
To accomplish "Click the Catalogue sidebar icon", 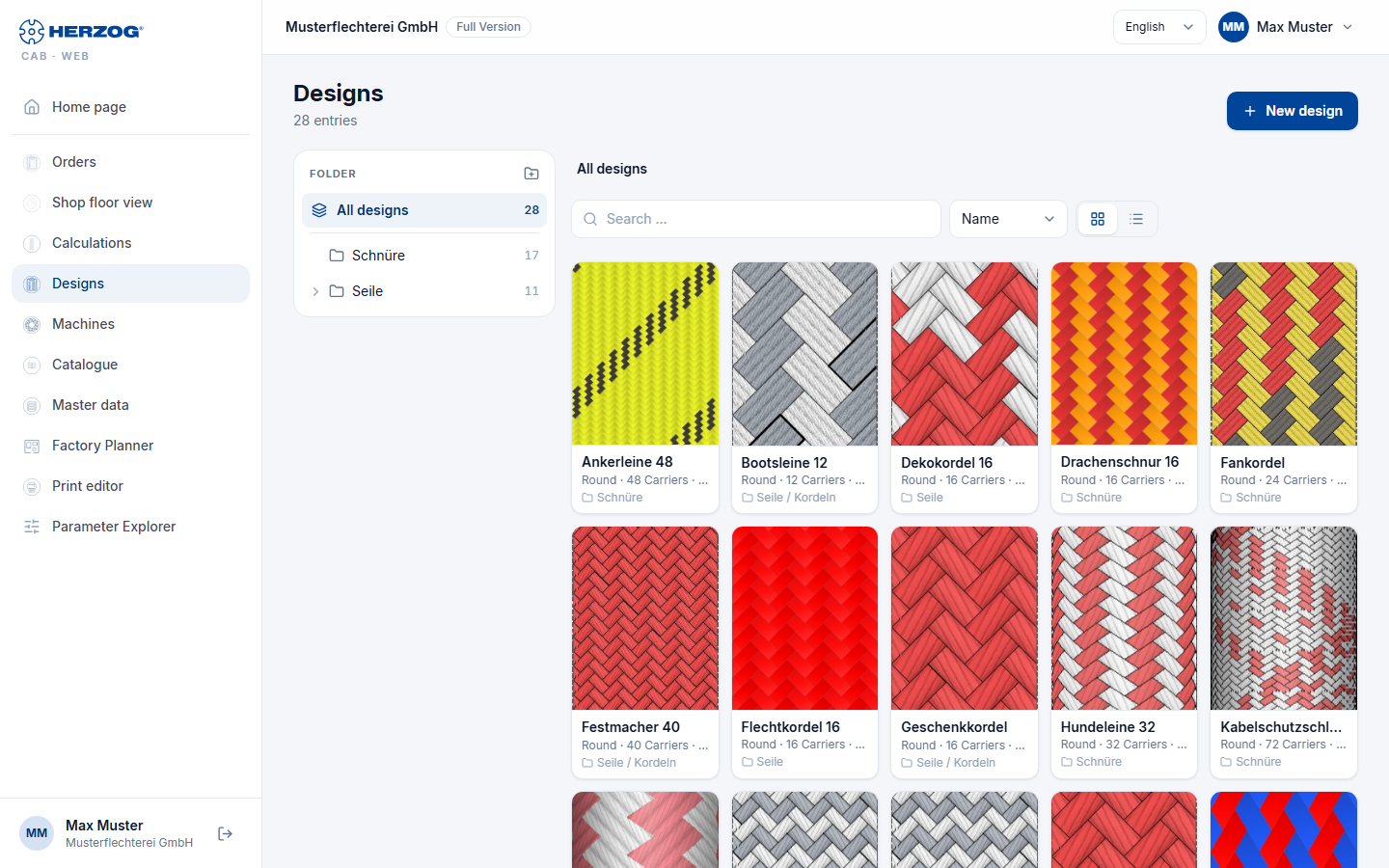I will [x=32, y=365].
